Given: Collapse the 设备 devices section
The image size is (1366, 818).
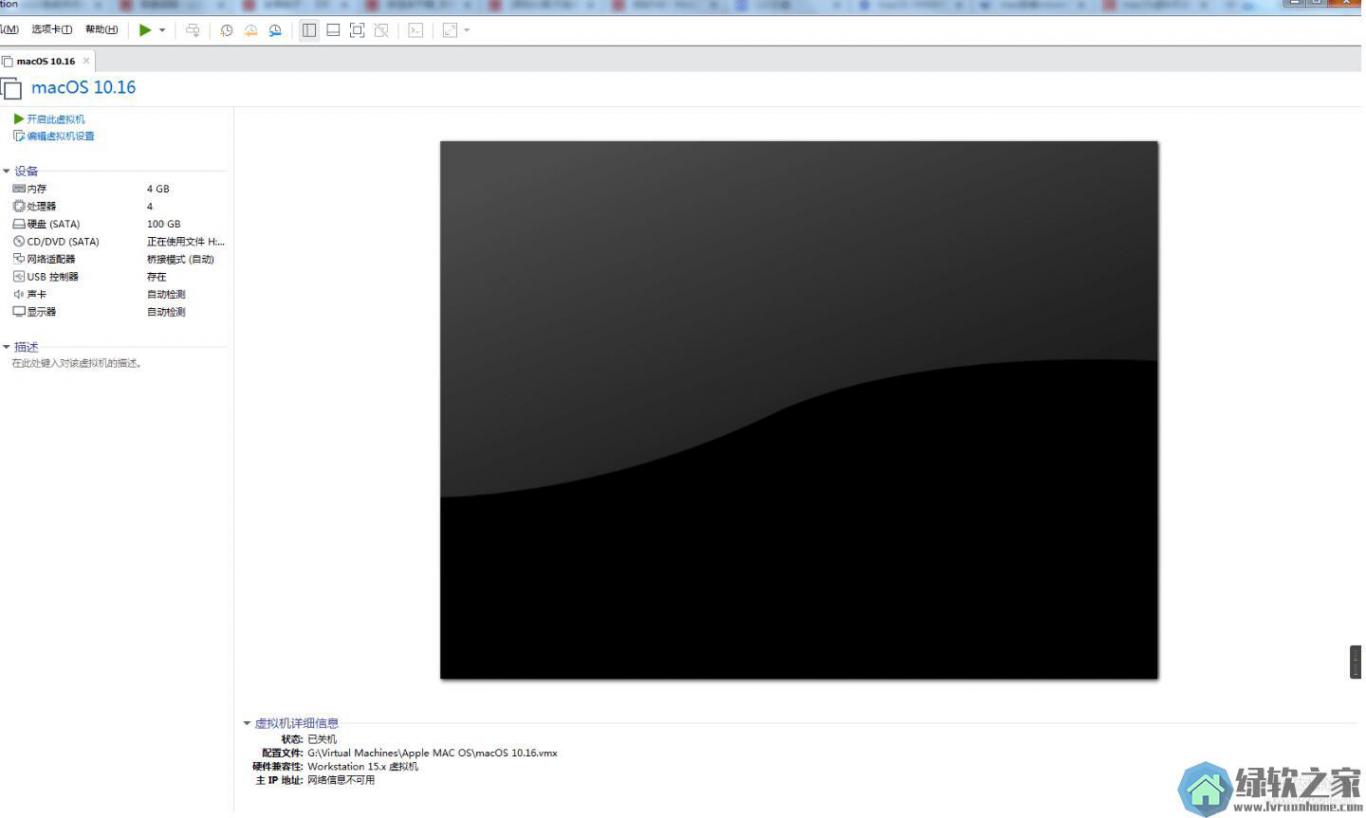Looking at the screenshot, I should [7, 171].
